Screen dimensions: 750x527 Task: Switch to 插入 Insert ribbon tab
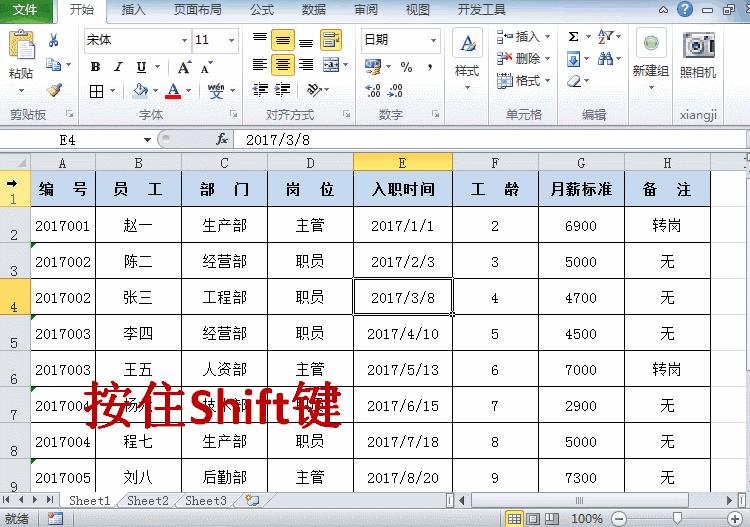click(x=133, y=10)
